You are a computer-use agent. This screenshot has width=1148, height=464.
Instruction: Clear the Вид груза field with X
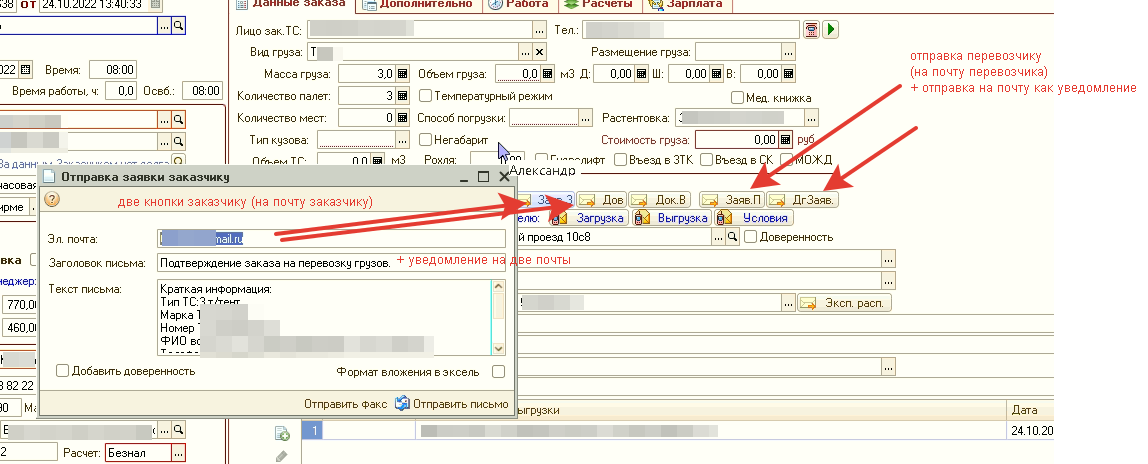pos(540,51)
